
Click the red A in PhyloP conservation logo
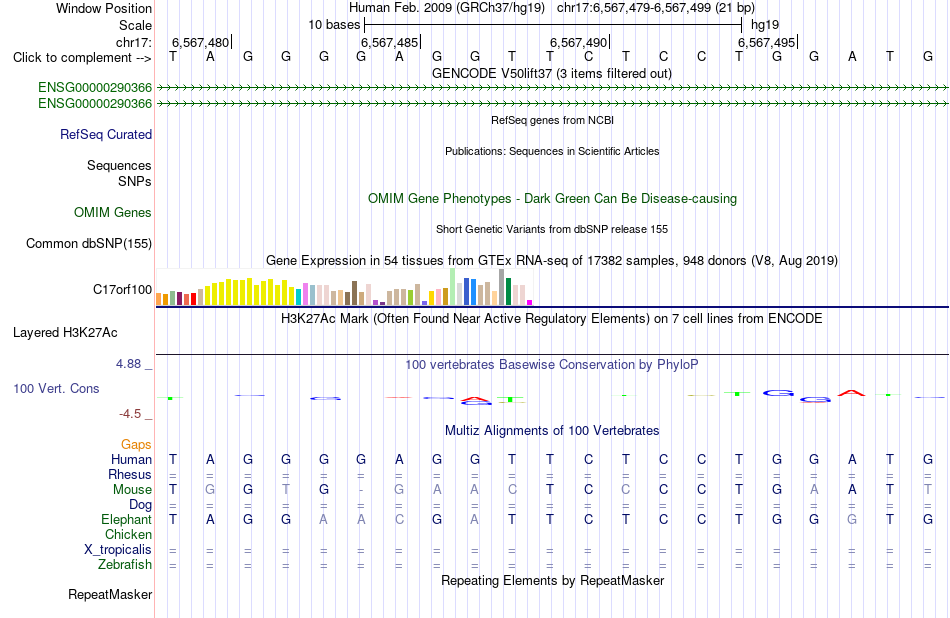point(851,393)
